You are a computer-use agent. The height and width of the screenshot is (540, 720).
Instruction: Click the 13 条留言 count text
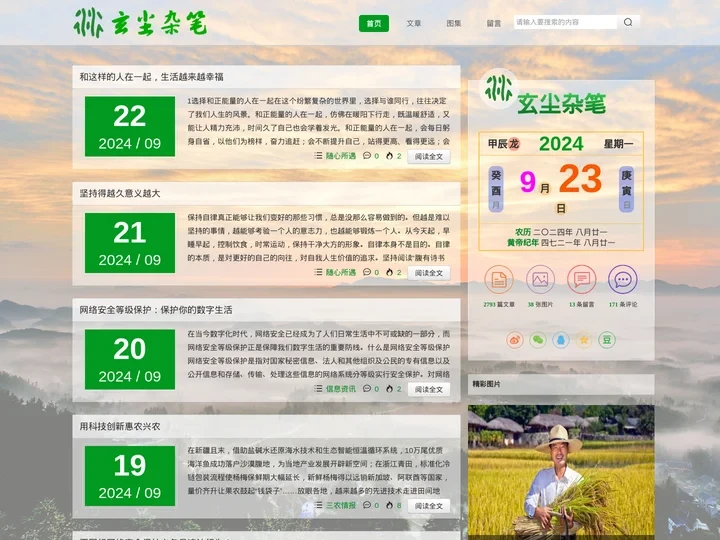(x=582, y=304)
